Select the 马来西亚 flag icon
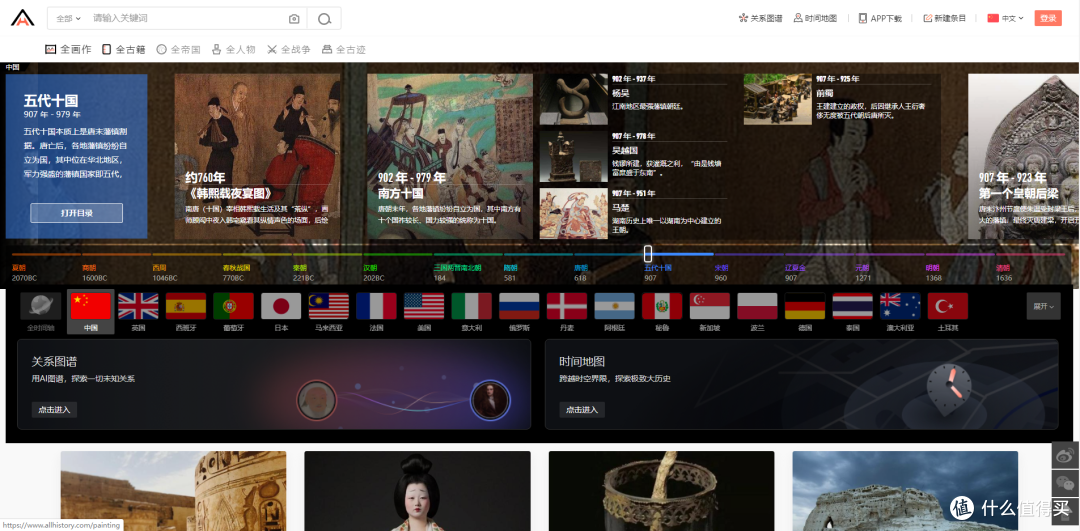Screen dimensions: 1080x531 [x=329, y=306]
